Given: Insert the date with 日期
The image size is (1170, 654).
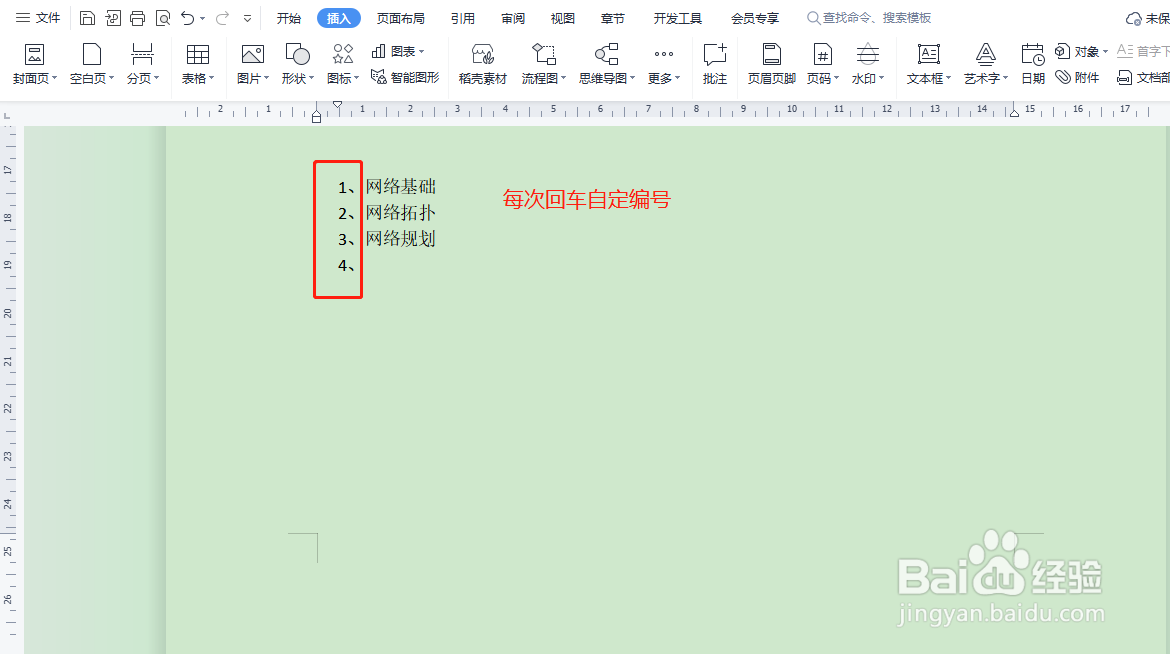Looking at the screenshot, I should (x=1033, y=63).
